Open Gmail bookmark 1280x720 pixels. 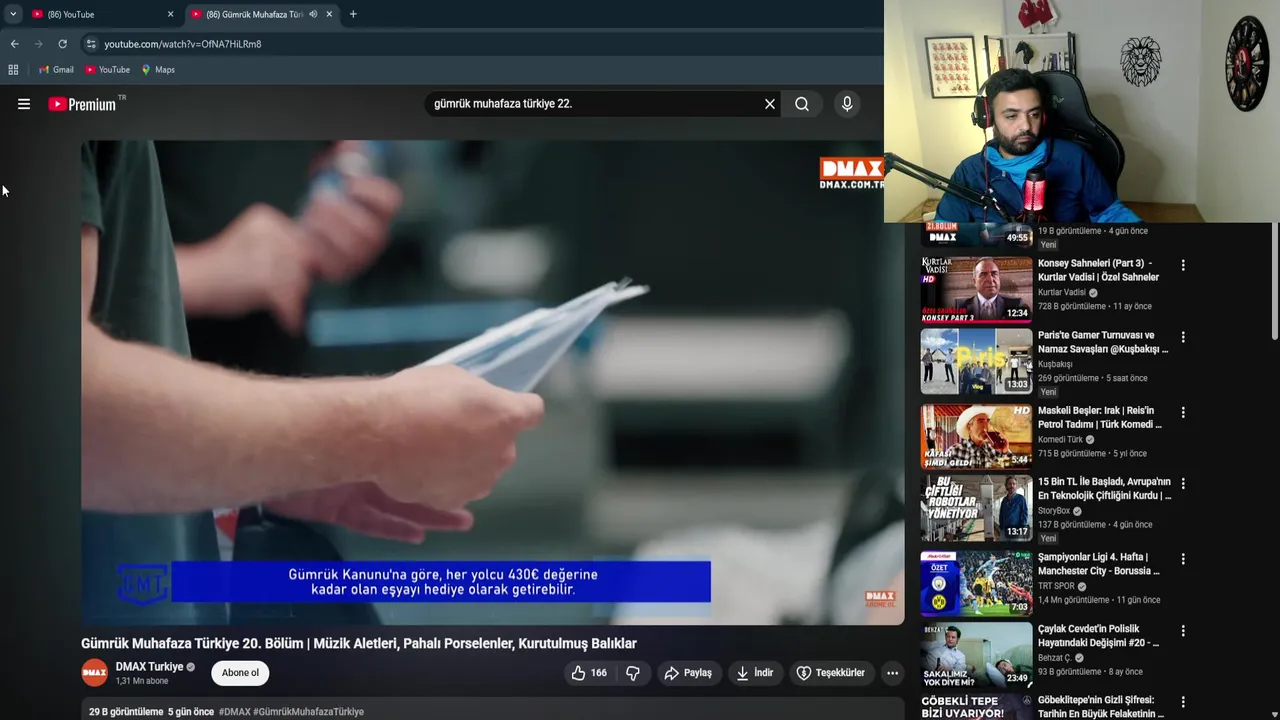coord(56,70)
